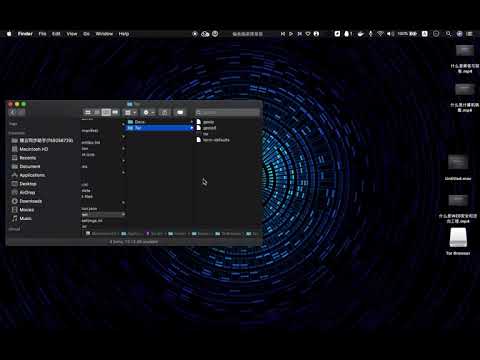Expand the Tor folder chevron
Image resolution: width=480 pixels, height=360 pixels.
pyautogui.click(x=191, y=128)
